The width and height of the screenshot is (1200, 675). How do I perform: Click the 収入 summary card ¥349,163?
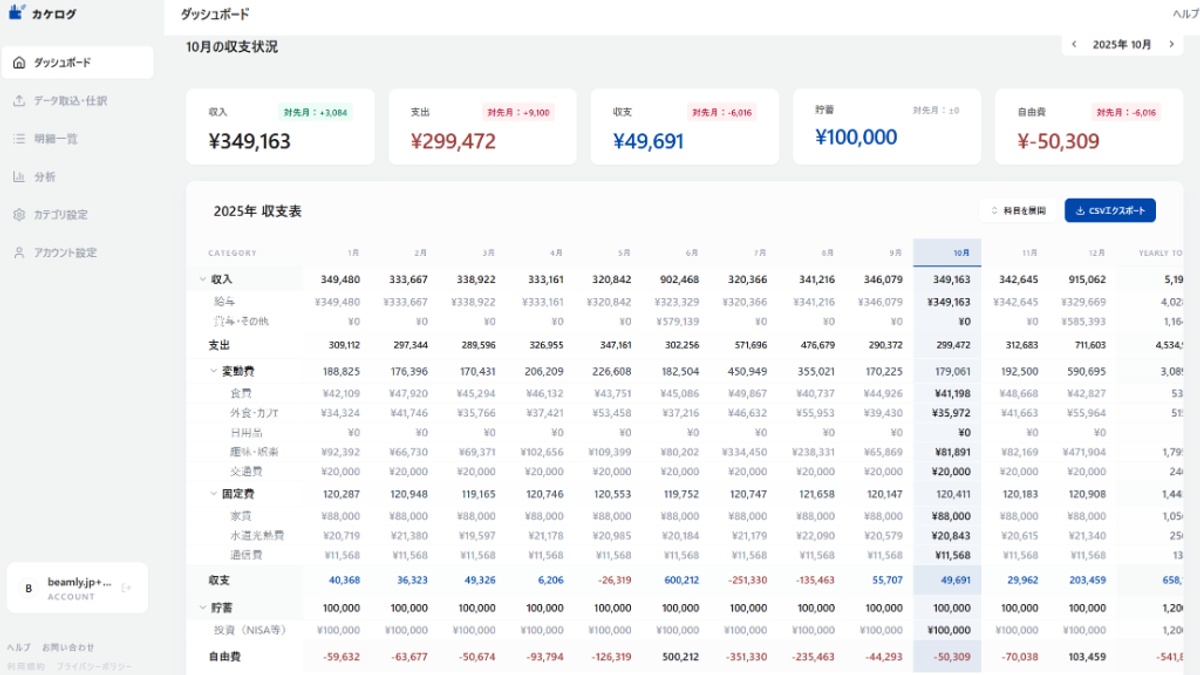point(280,127)
